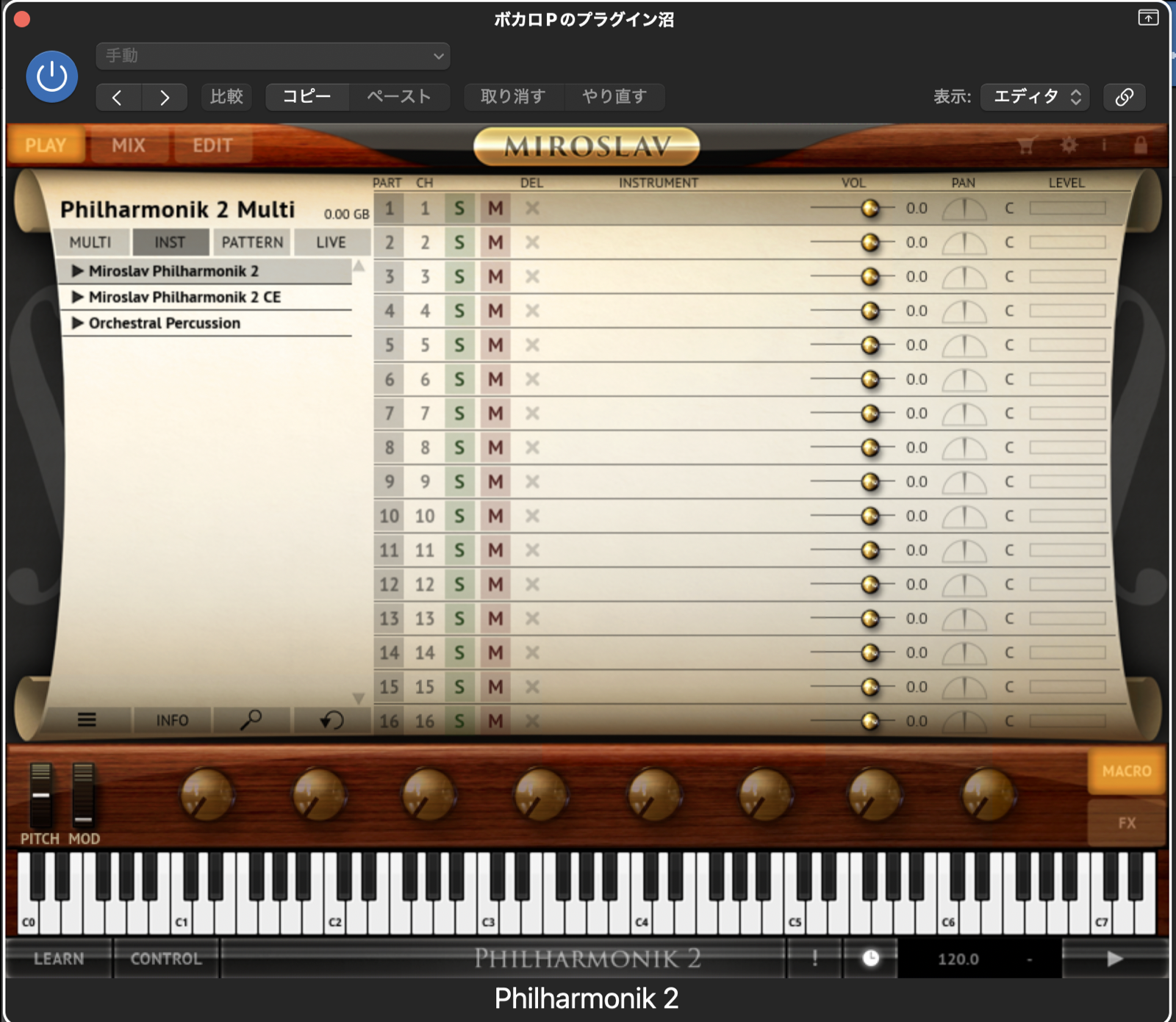Open the browser hamburger menu icon
This screenshot has width=1176, height=1022.
pos(87,720)
